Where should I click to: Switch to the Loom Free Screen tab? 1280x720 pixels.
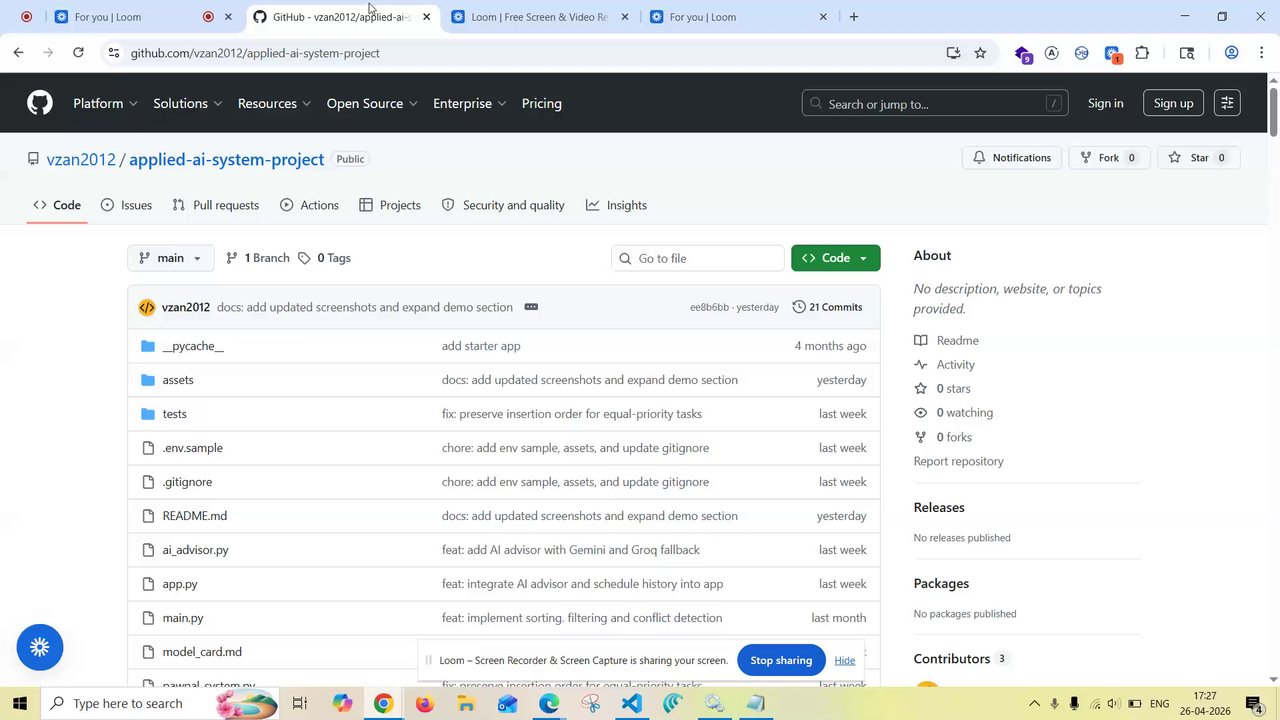[x=540, y=17]
